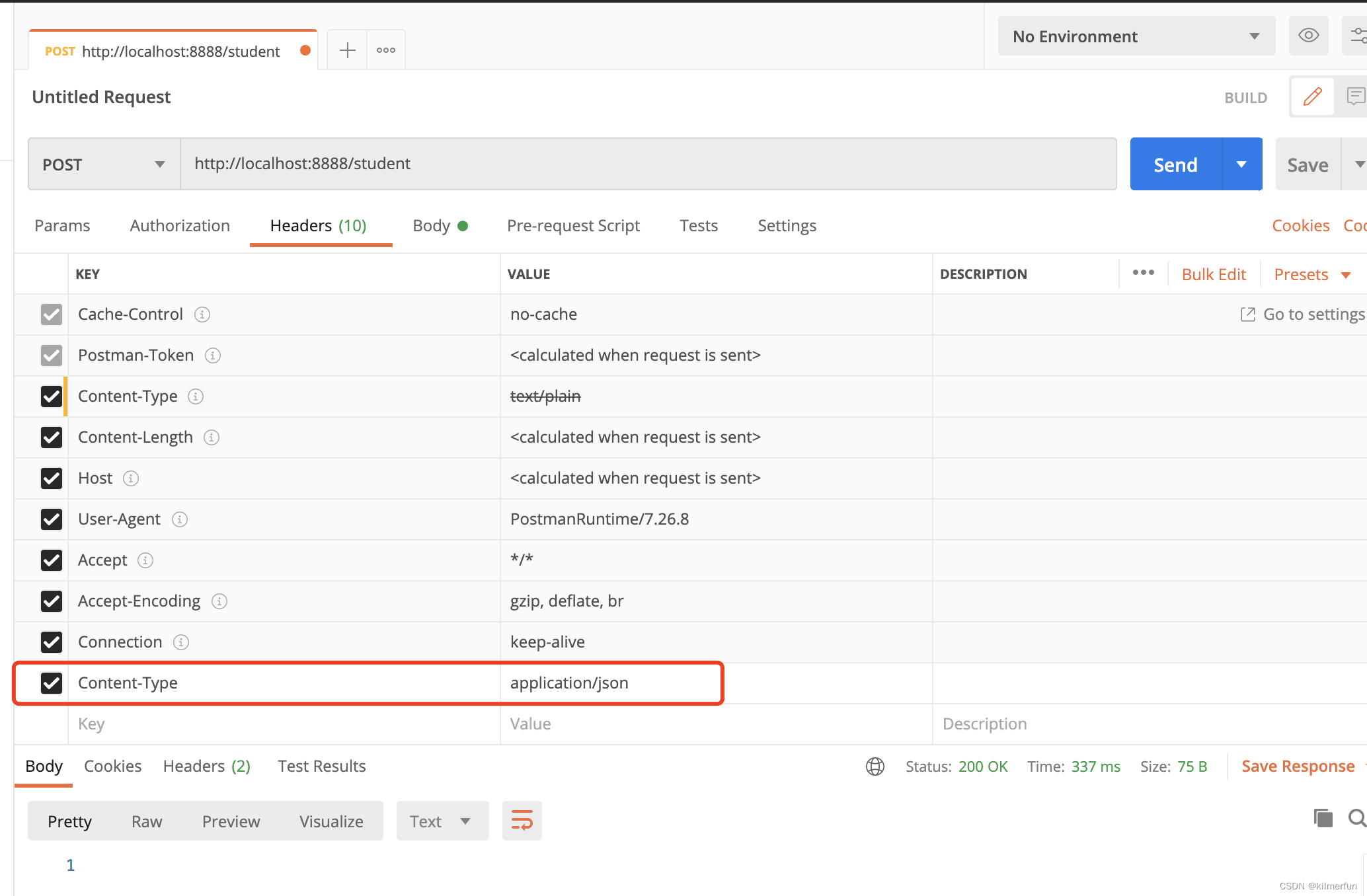Click the wrap lines icon in response

[522, 821]
